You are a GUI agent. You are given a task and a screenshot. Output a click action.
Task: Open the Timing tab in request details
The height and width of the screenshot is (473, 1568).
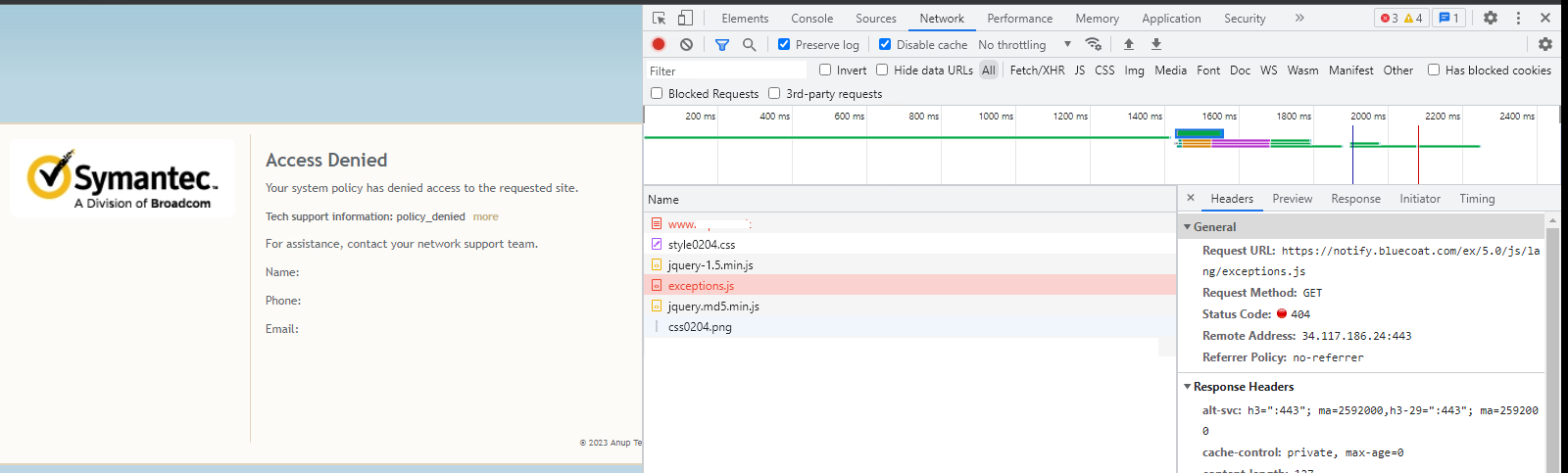[1477, 199]
